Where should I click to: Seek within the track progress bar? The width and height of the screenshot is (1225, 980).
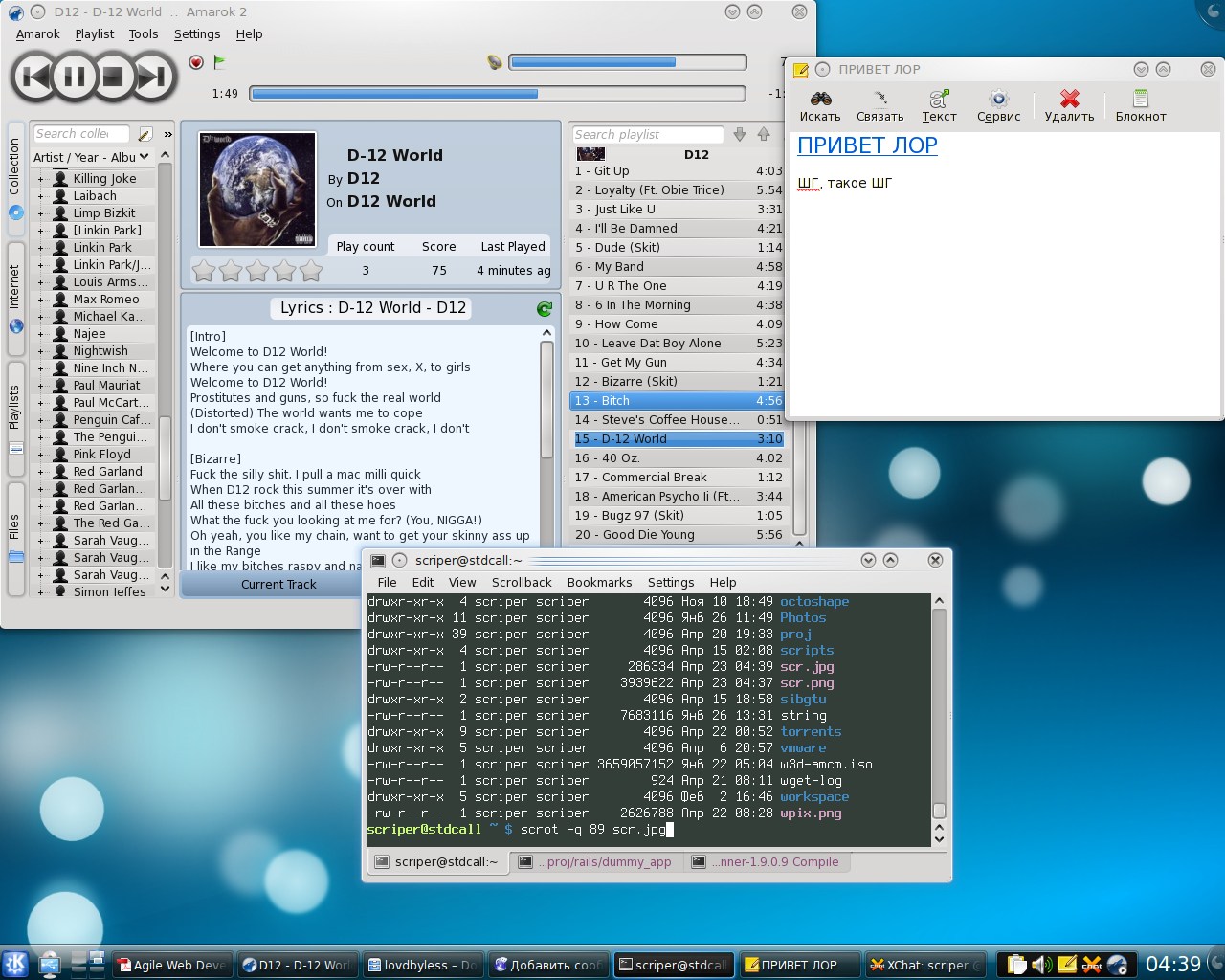(498, 94)
